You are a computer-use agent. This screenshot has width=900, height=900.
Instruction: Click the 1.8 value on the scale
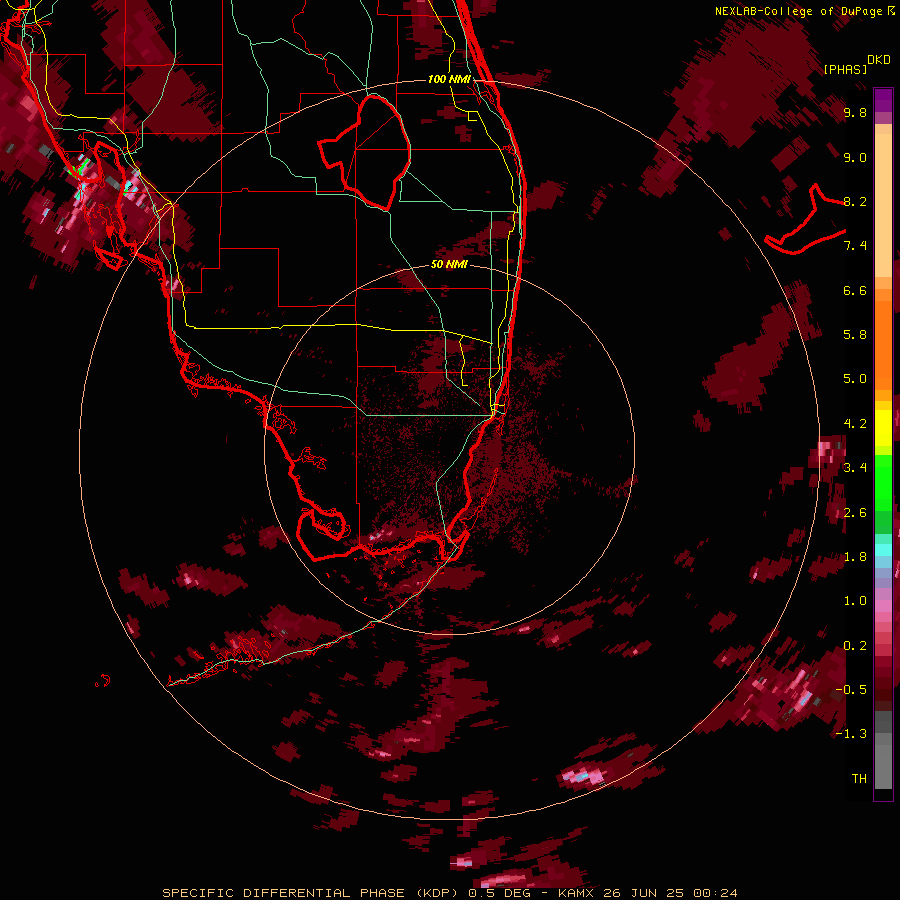tap(855, 557)
